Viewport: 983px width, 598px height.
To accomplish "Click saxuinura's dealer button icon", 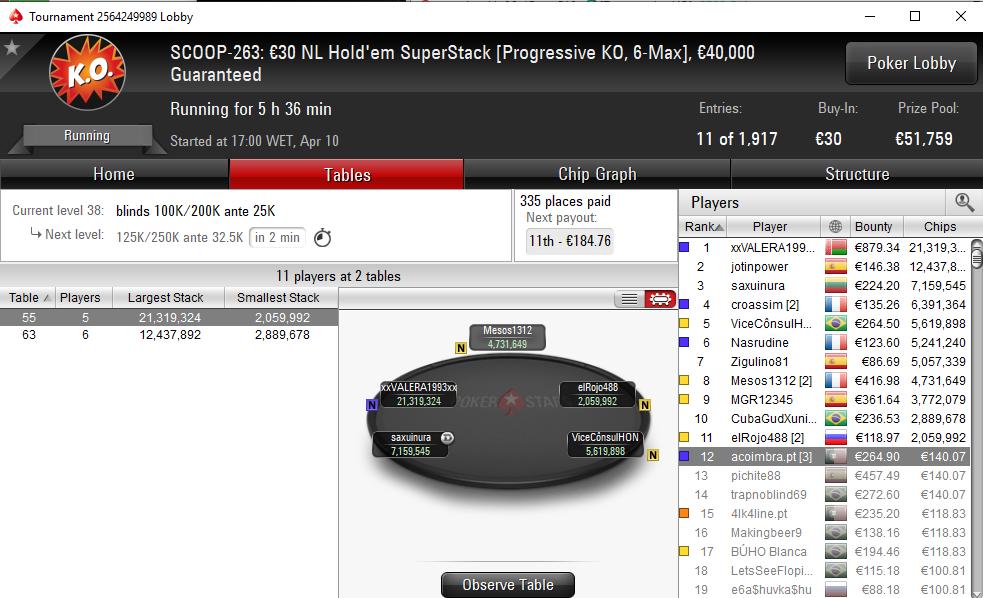I will pos(447,438).
